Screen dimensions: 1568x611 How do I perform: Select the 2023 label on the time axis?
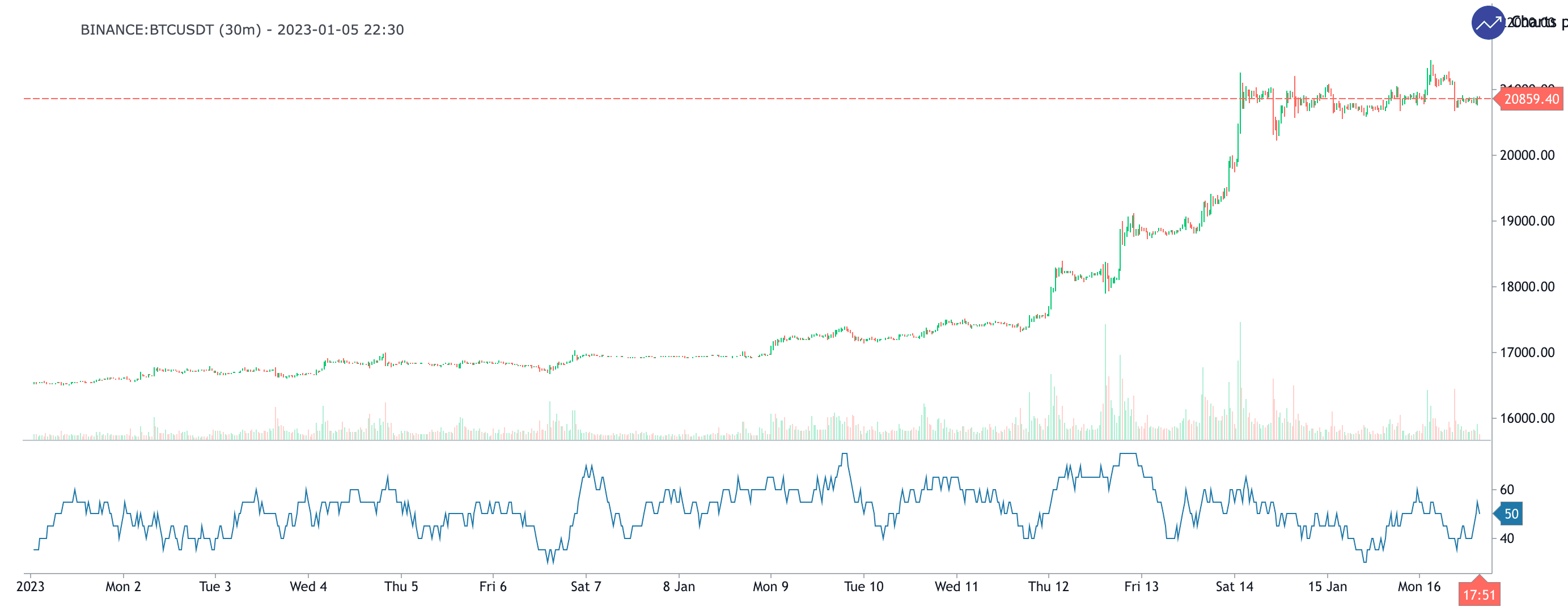pos(30,587)
